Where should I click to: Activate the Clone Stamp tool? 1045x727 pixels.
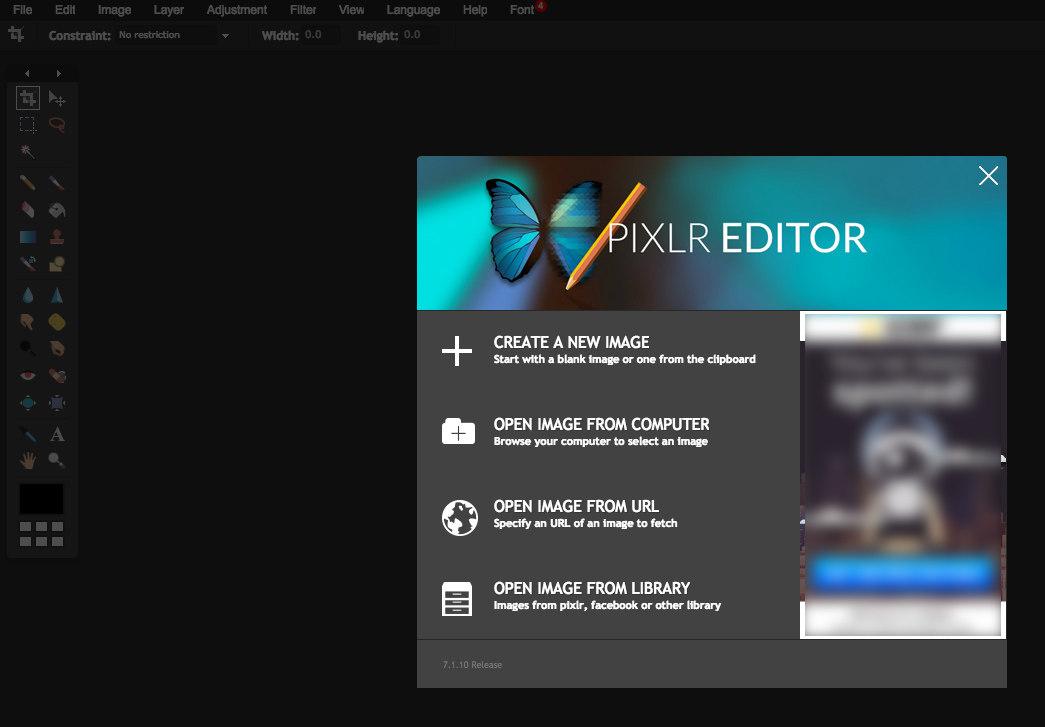[x=57, y=237]
